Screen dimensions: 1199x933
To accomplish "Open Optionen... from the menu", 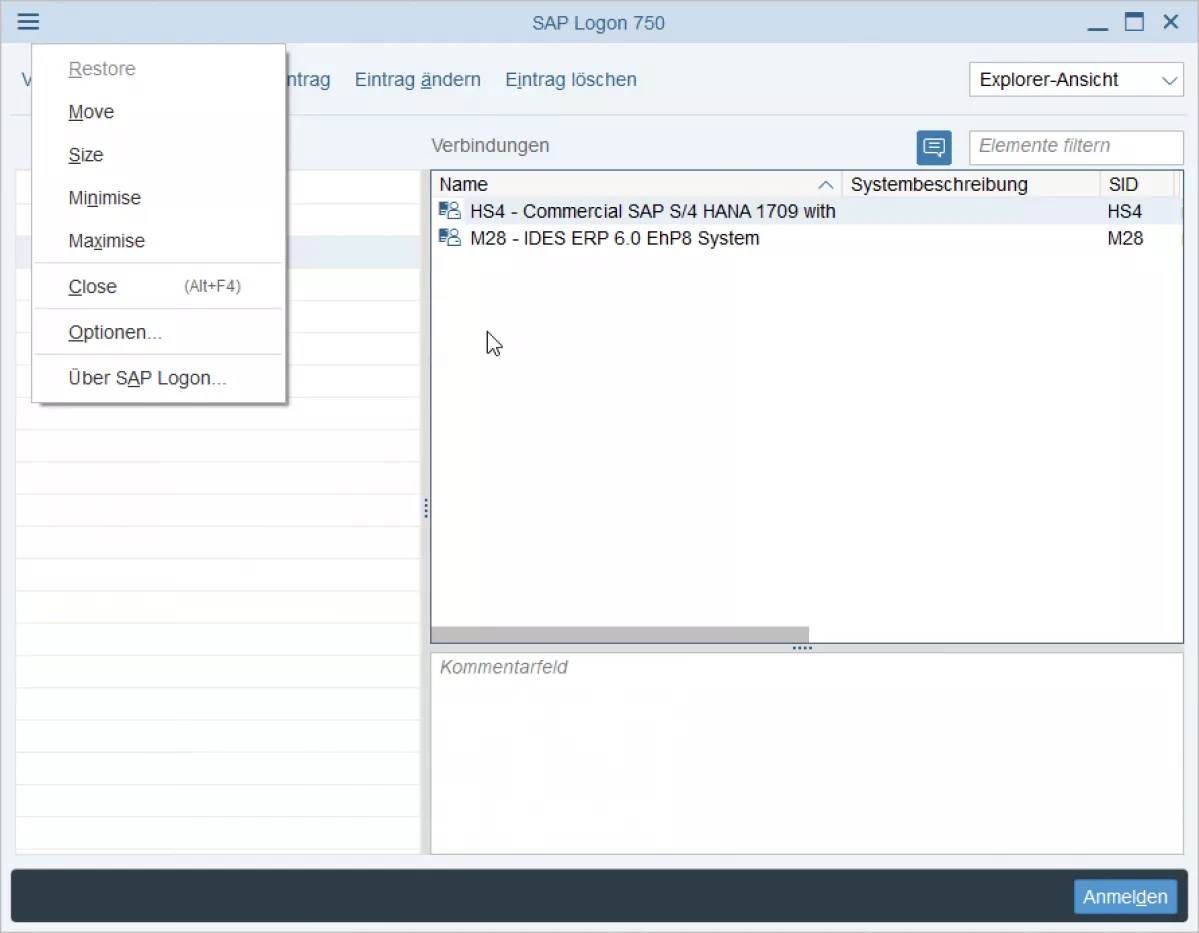I will point(158,332).
